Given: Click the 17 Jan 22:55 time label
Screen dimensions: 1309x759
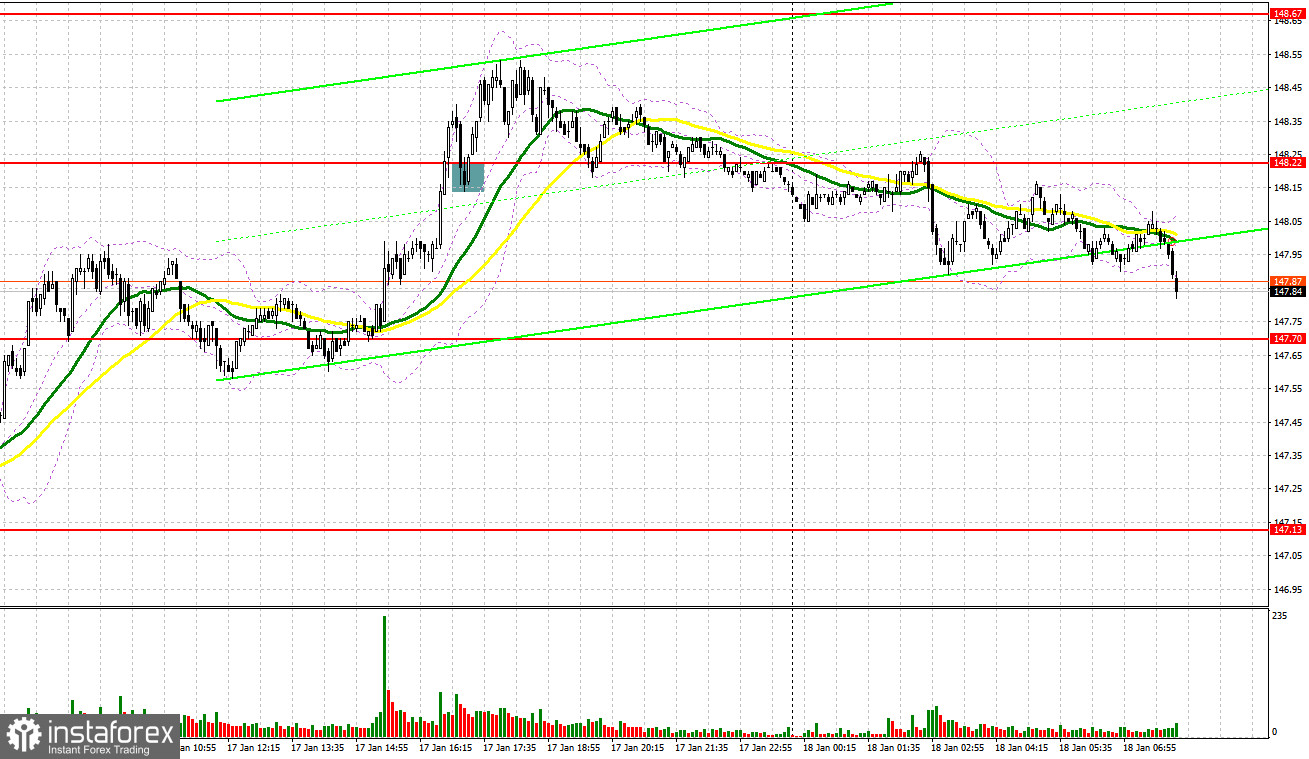Looking at the screenshot, I should 766,747.
